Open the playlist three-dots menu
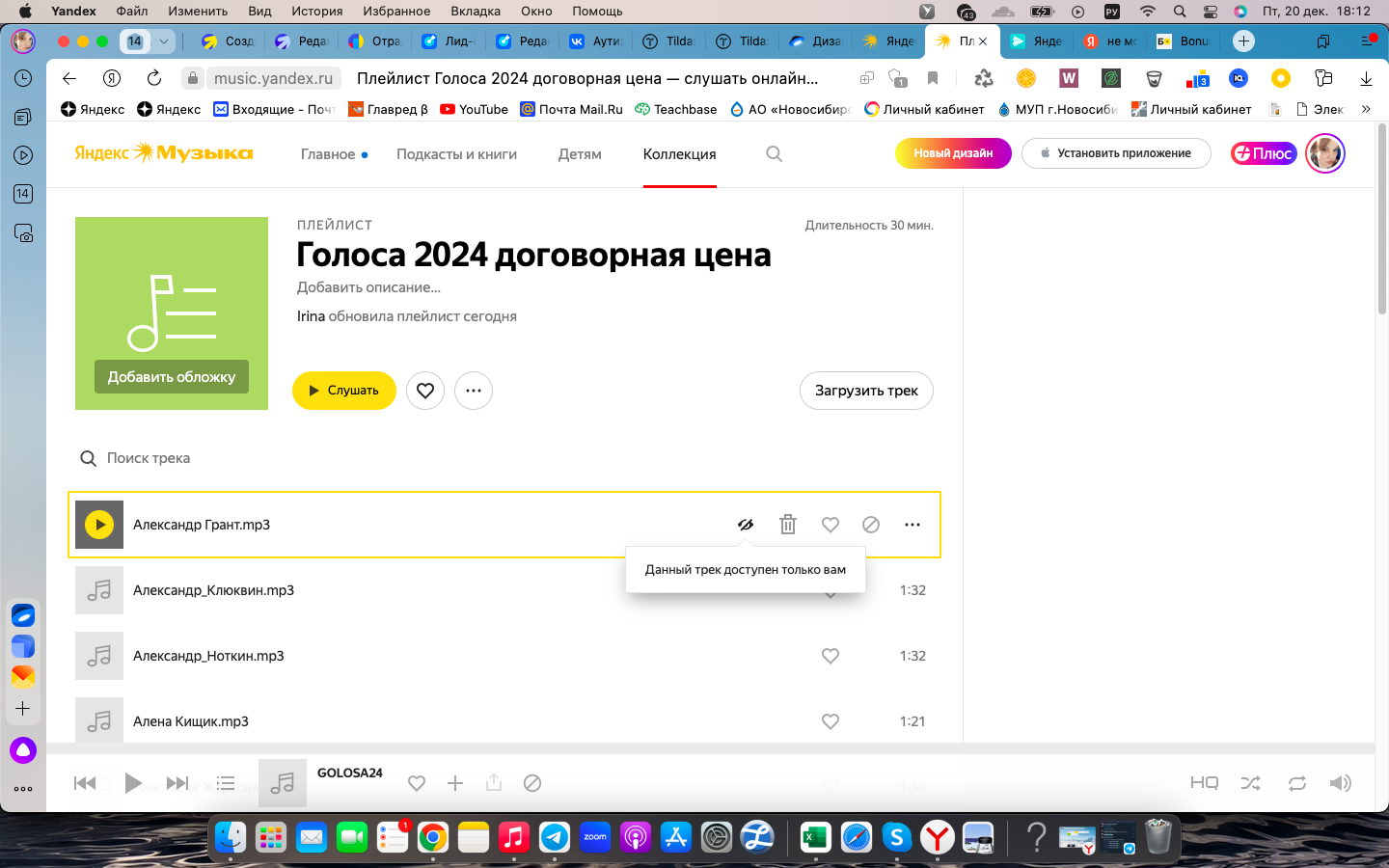1389x868 pixels. tap(474, 391)
